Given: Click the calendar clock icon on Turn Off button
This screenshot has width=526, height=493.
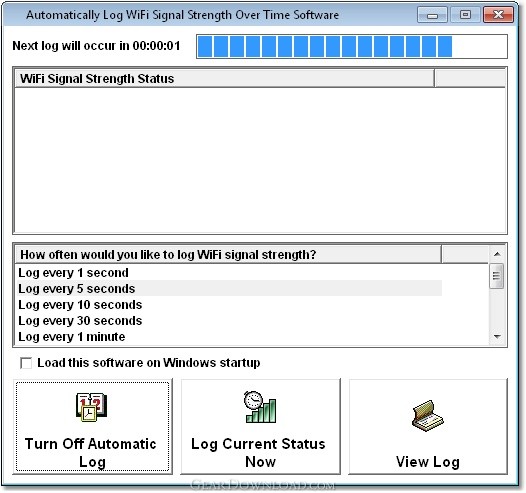Looking at the screenshot, I should (x=91, y=407).
